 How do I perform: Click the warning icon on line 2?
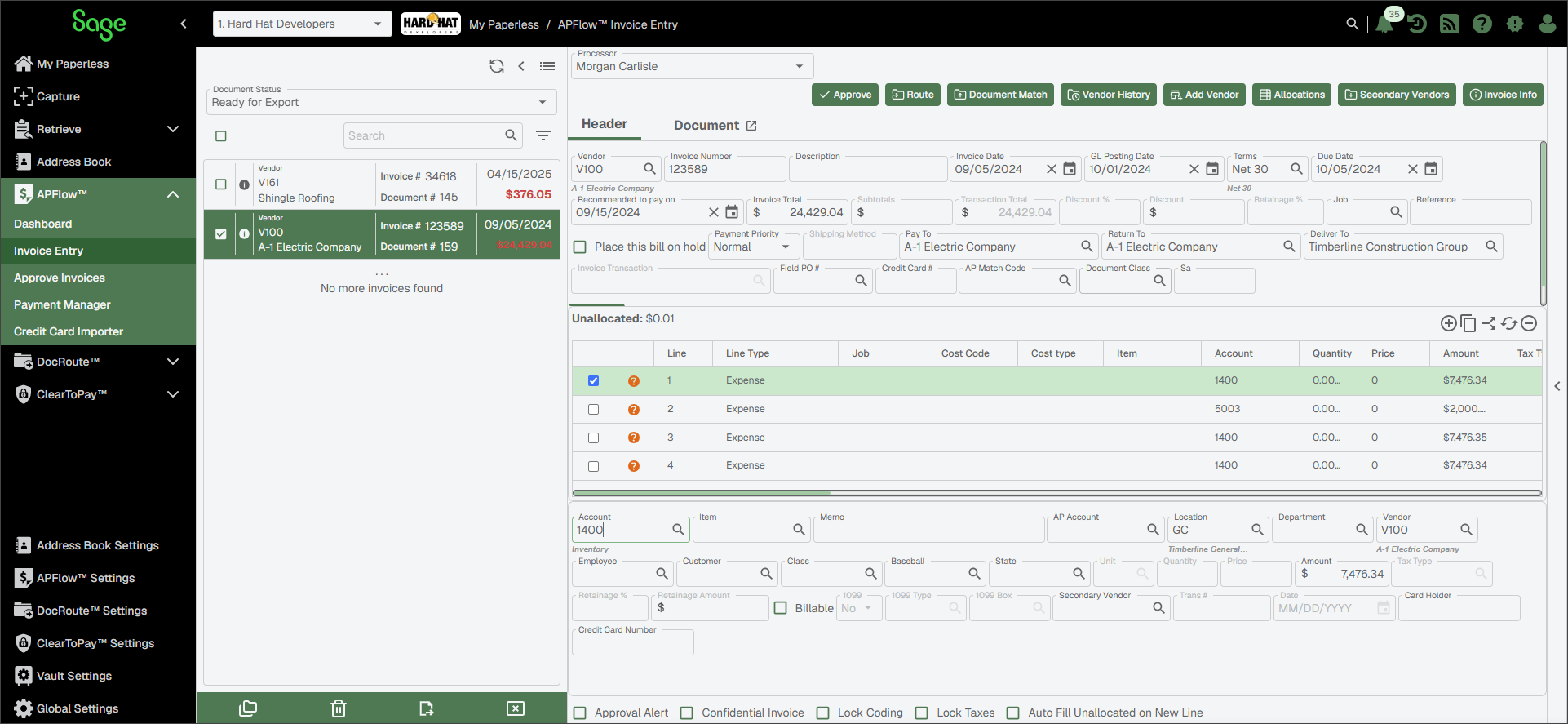click(x=633, y=410)
